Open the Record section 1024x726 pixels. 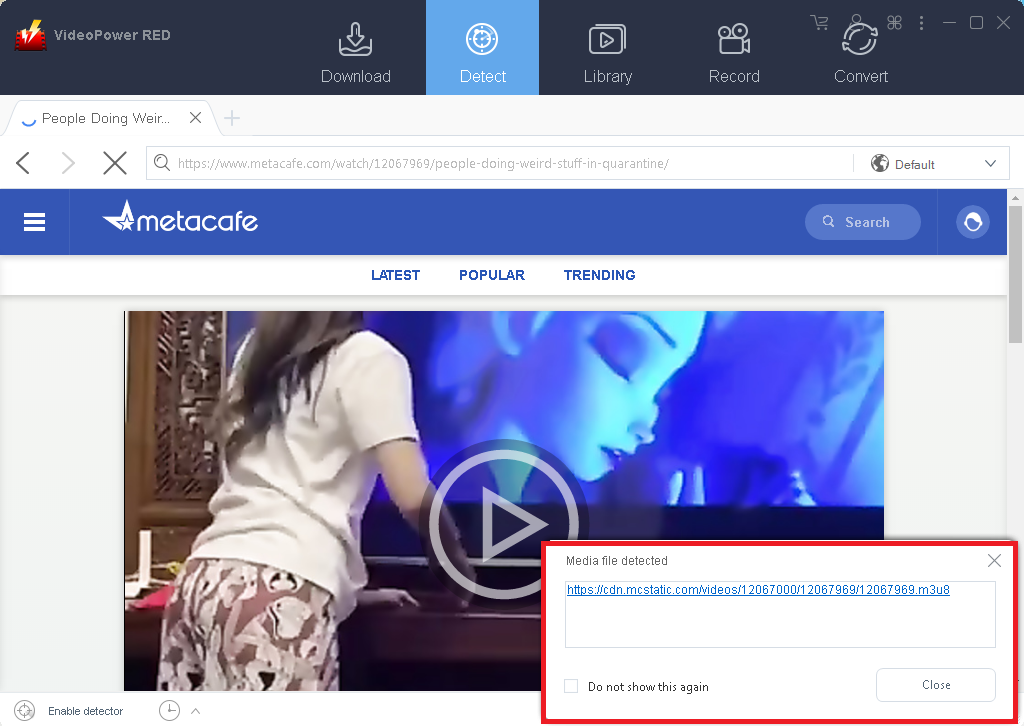point(734,50)
